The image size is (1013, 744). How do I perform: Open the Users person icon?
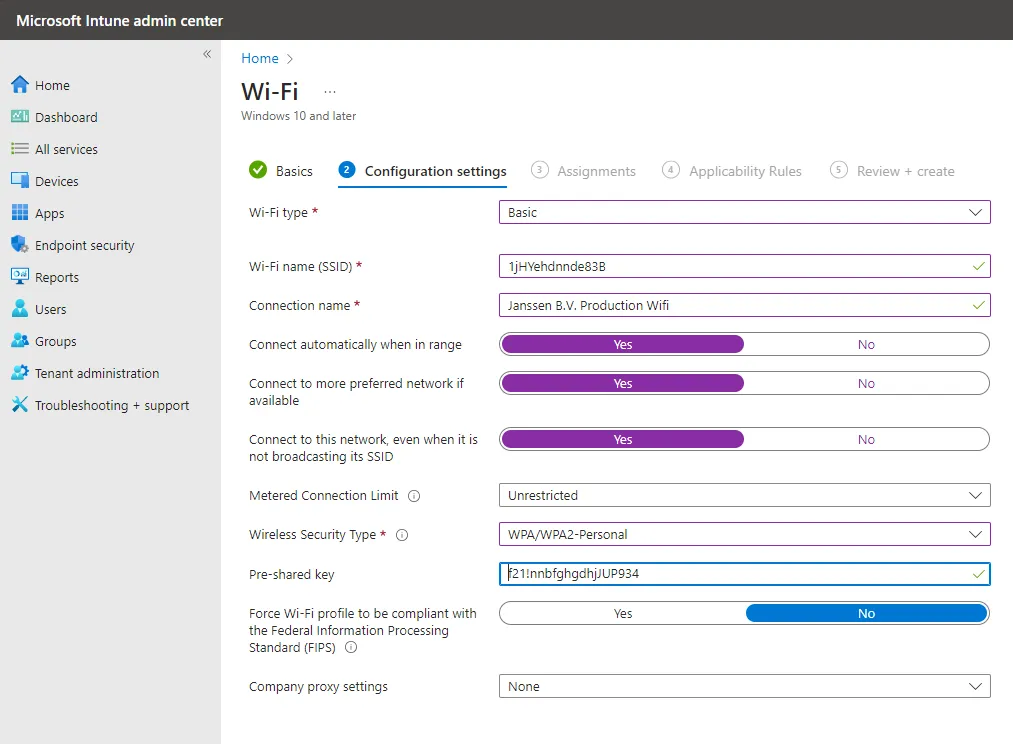[20, 308]
